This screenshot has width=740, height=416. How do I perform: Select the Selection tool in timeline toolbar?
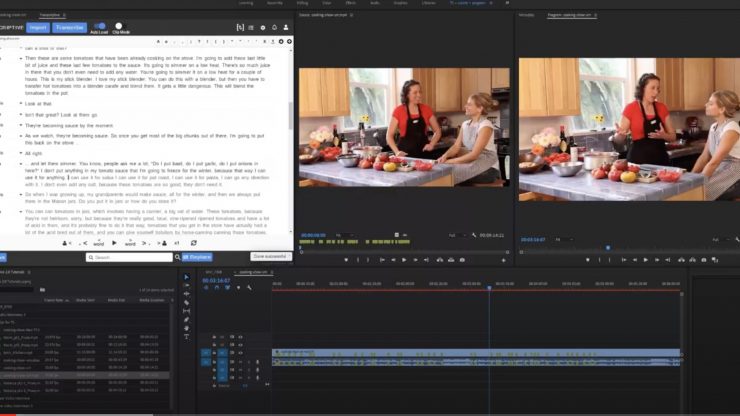click(186, 277)
